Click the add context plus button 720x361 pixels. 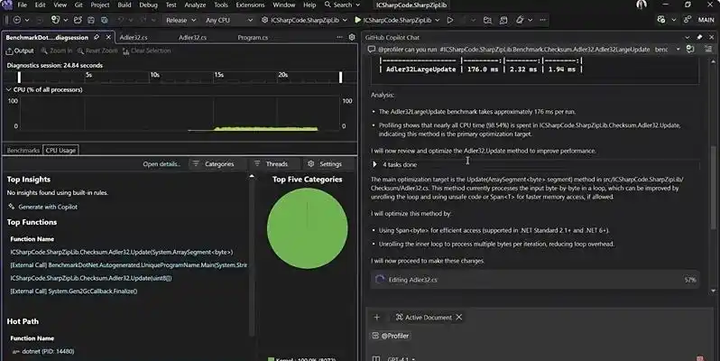coord(377,317)
